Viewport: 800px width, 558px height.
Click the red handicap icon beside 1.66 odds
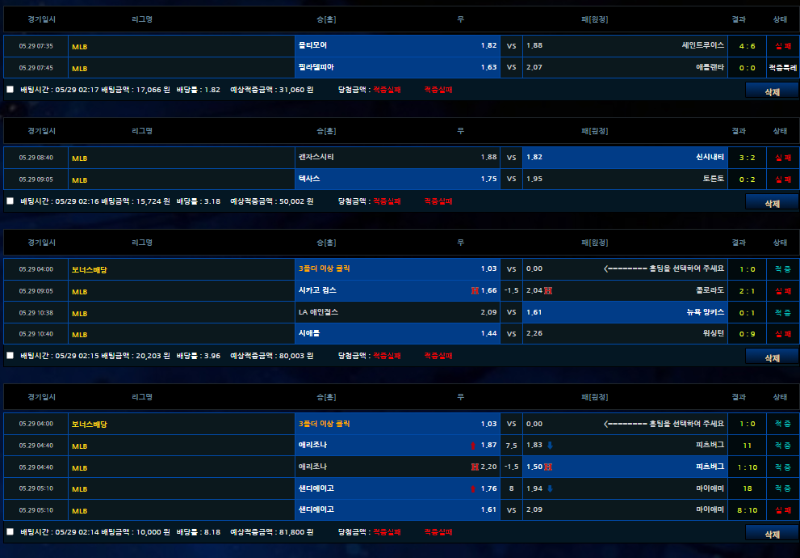(x=474, y=291)
